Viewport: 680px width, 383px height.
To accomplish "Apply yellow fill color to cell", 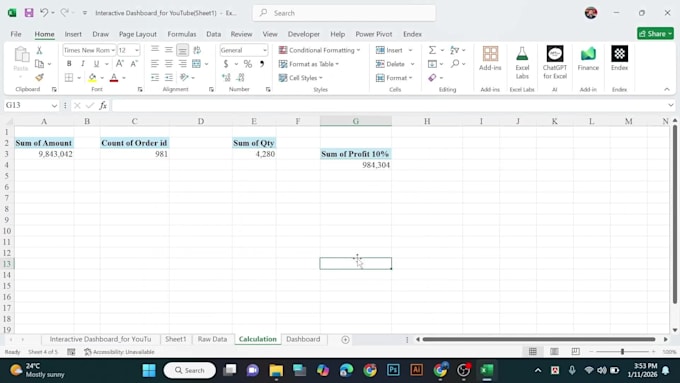I will (x=92, y=78).
